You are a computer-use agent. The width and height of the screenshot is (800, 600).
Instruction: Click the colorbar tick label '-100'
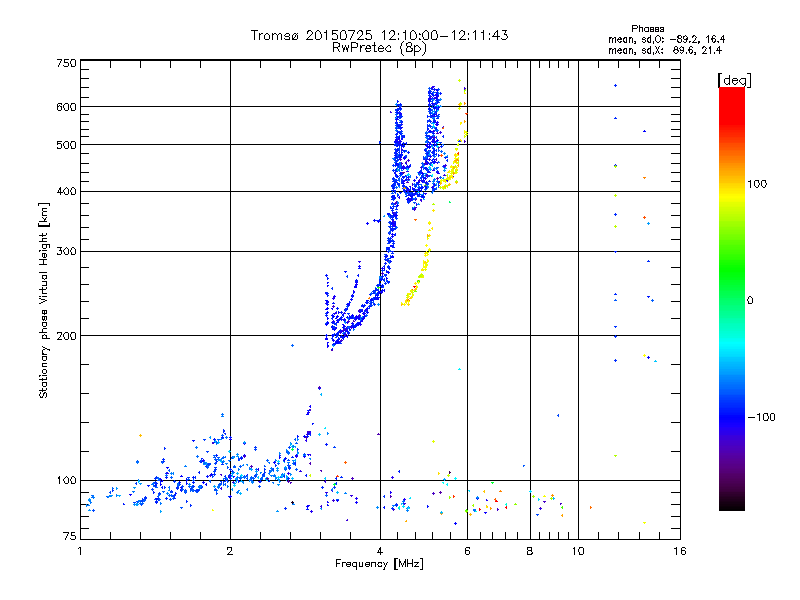pyautogui.click(x=762, y=417)
